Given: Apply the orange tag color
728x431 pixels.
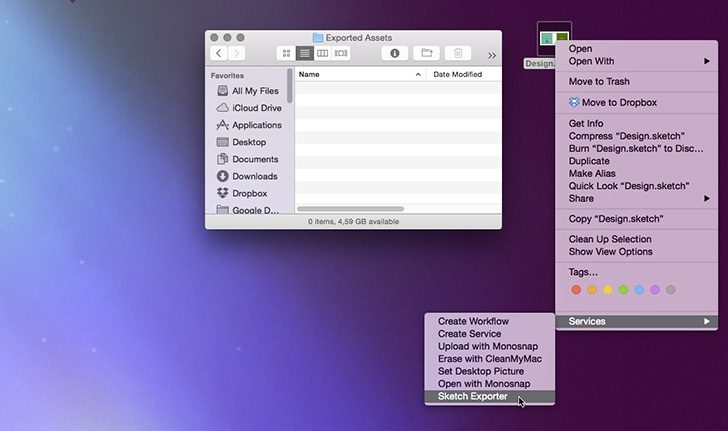Looking at the screenshot, I should point(592,290).
